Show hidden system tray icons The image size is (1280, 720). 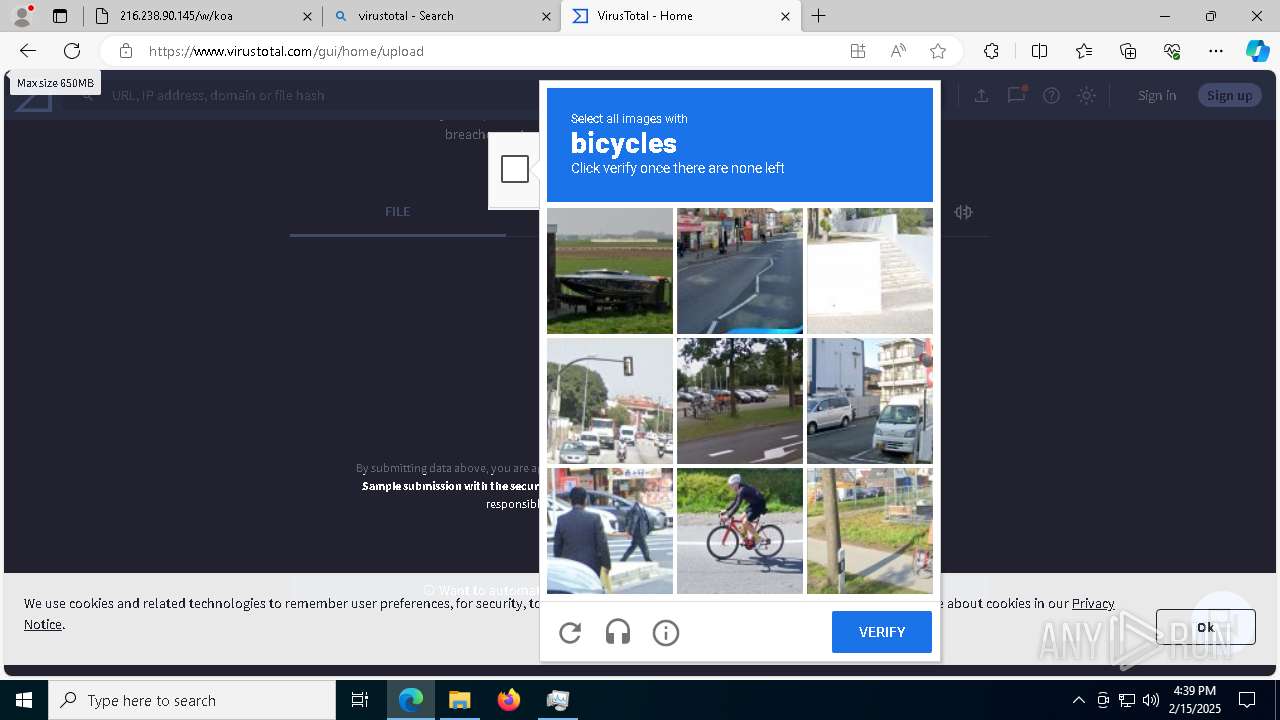point(1078,700)
